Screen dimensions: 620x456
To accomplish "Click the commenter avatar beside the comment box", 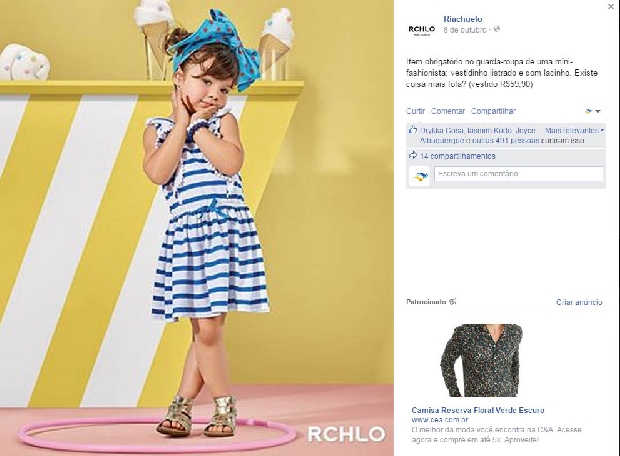I will (x=420, y=175).
